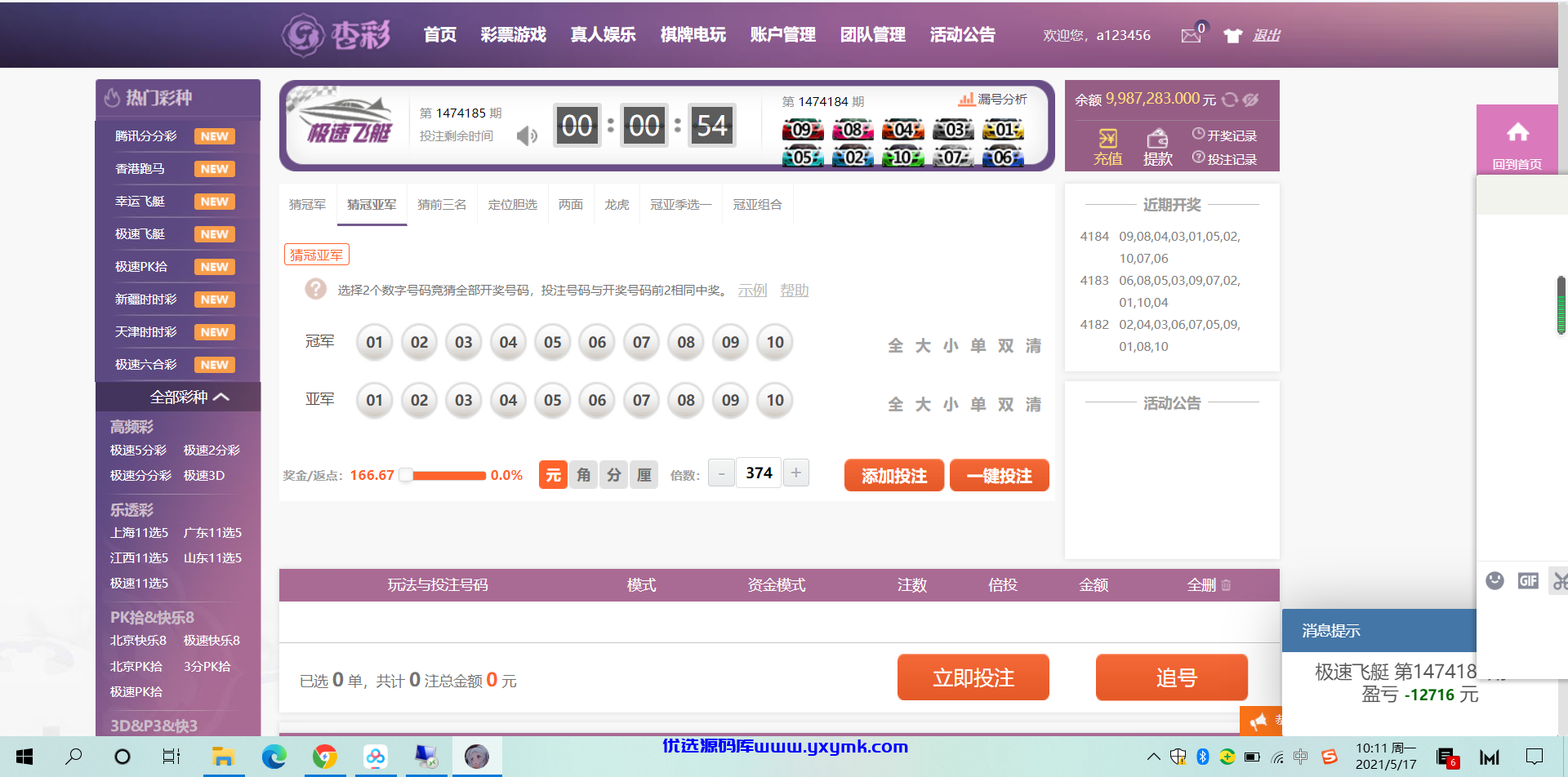Refresh the account balance icon
The height and width of the screenshot is (777, 1568).
tap(1230, 100)
